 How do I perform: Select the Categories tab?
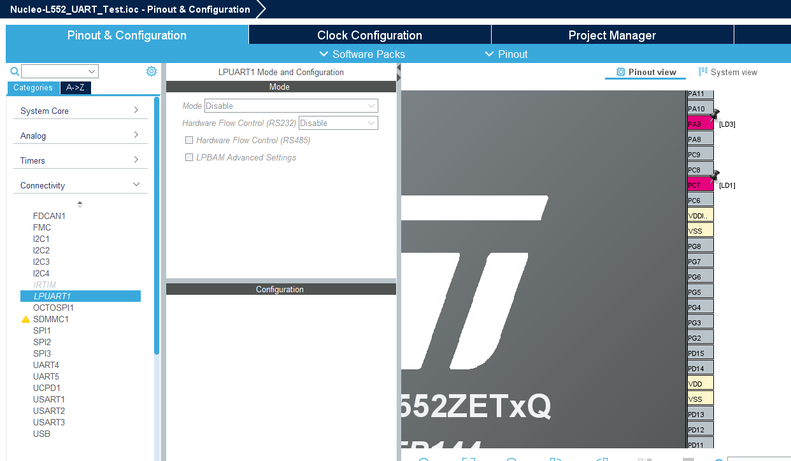point(33,88)
